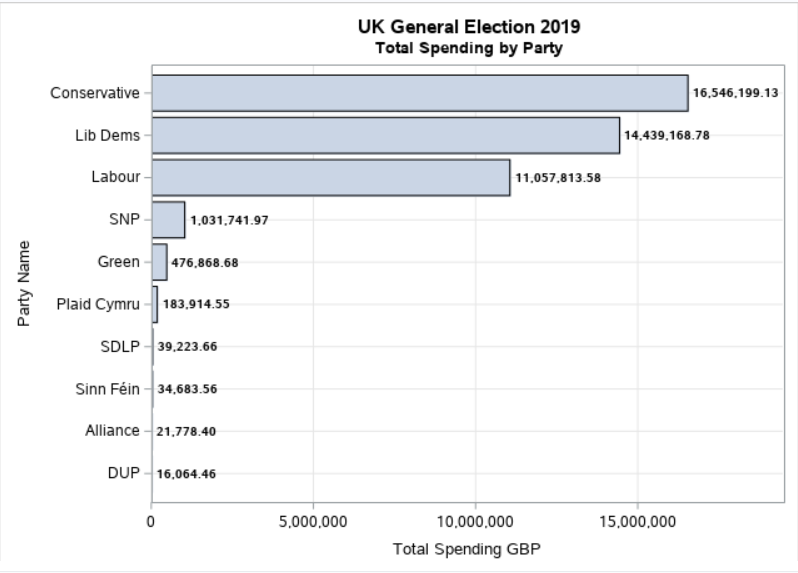Select the subtitle Total Spending by Party

pyautogui.click(x=468, y=47)
